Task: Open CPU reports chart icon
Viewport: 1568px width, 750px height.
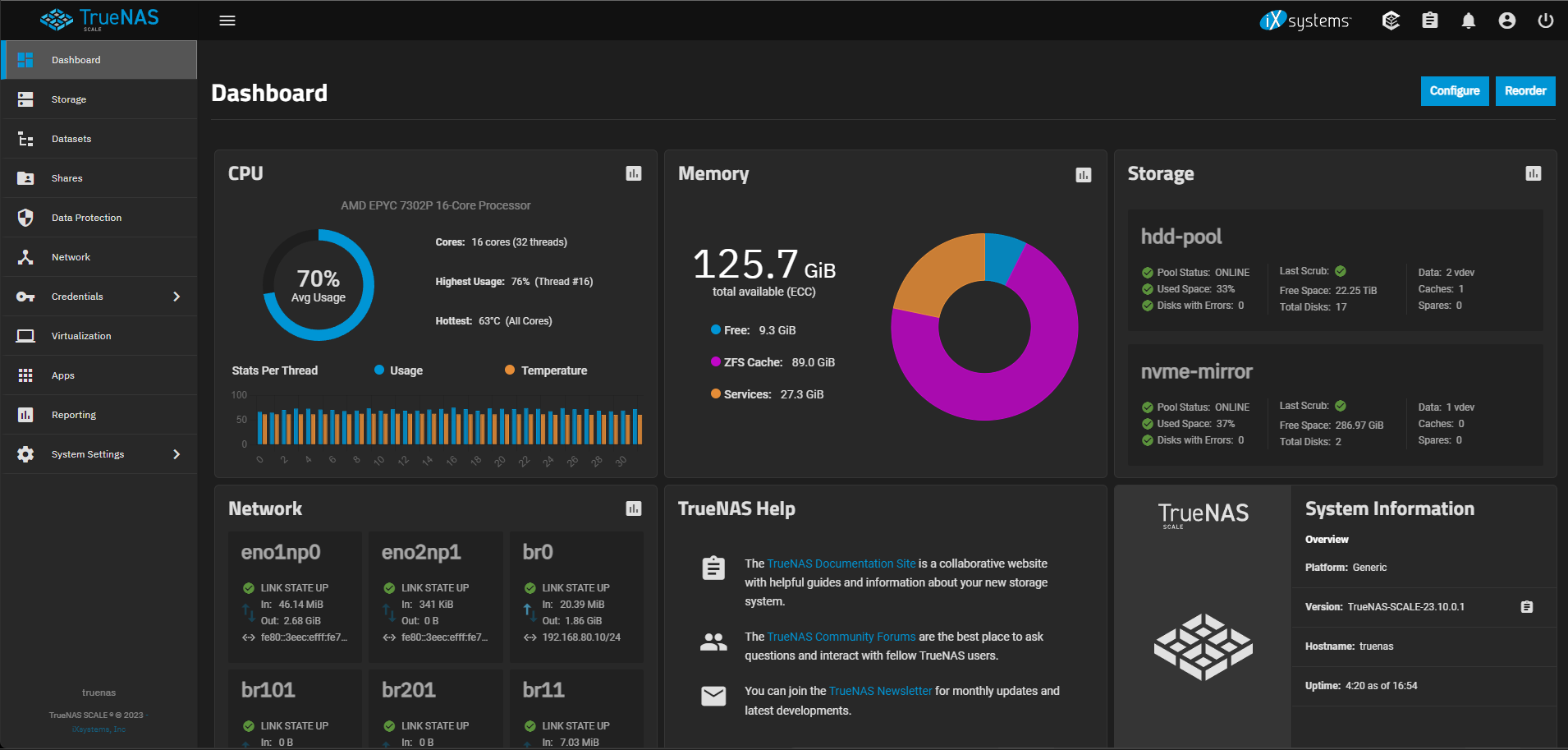Action: click(x=634, y=173)
